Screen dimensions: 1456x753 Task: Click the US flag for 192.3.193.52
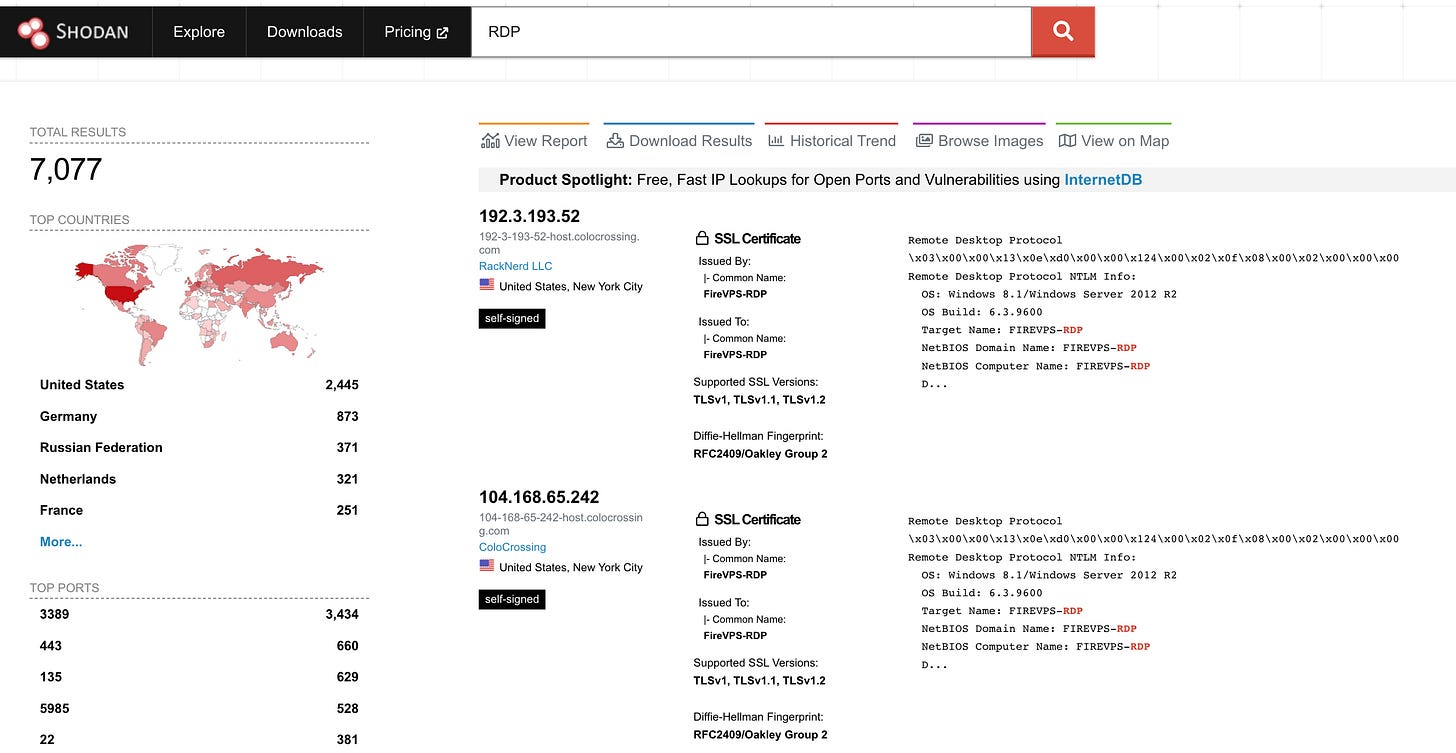[x=487, y=285]
